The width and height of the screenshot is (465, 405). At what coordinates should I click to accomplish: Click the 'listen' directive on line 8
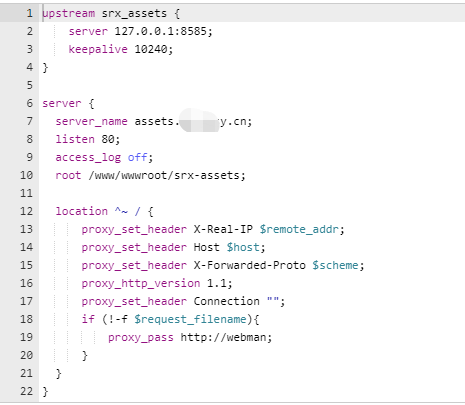(x=75, y=139)
